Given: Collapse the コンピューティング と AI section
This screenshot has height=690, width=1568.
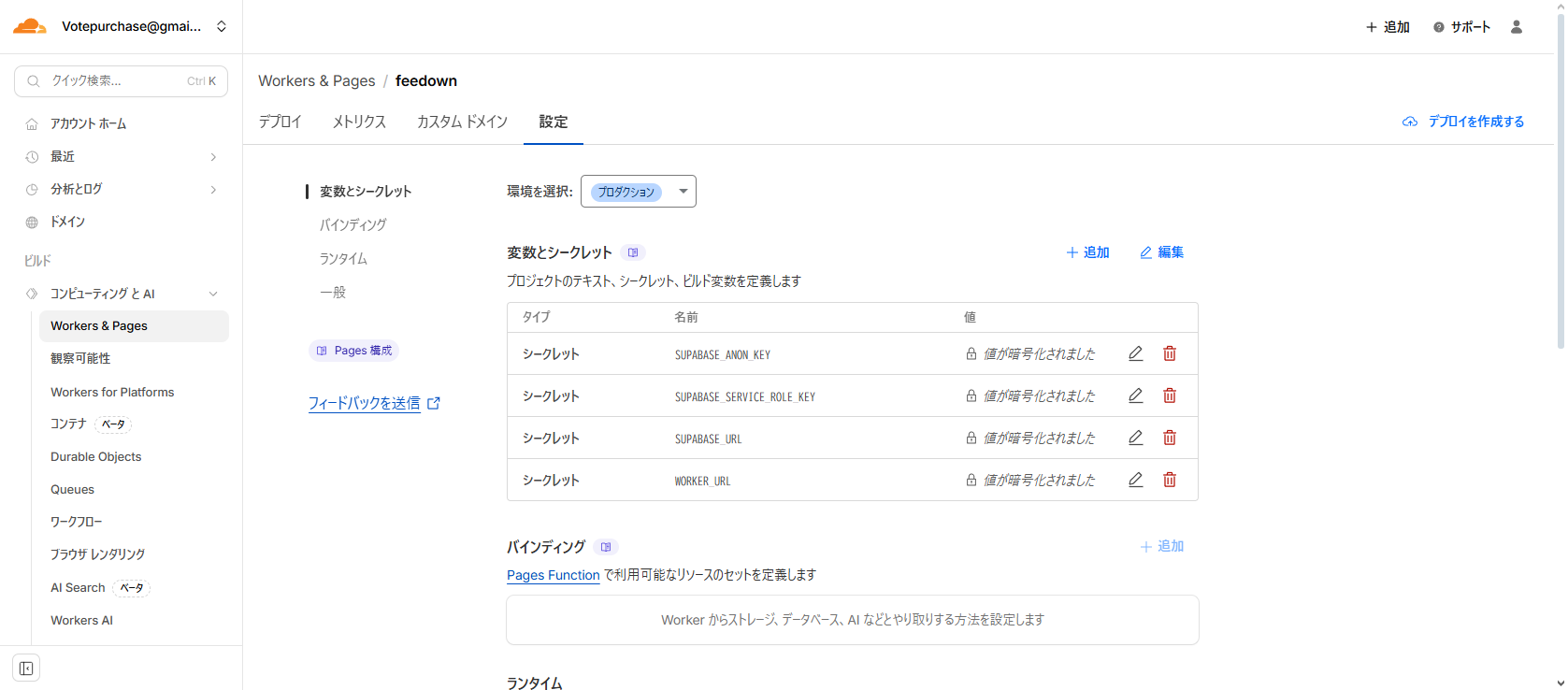Looking at the screenshot, I should (213, 294).
